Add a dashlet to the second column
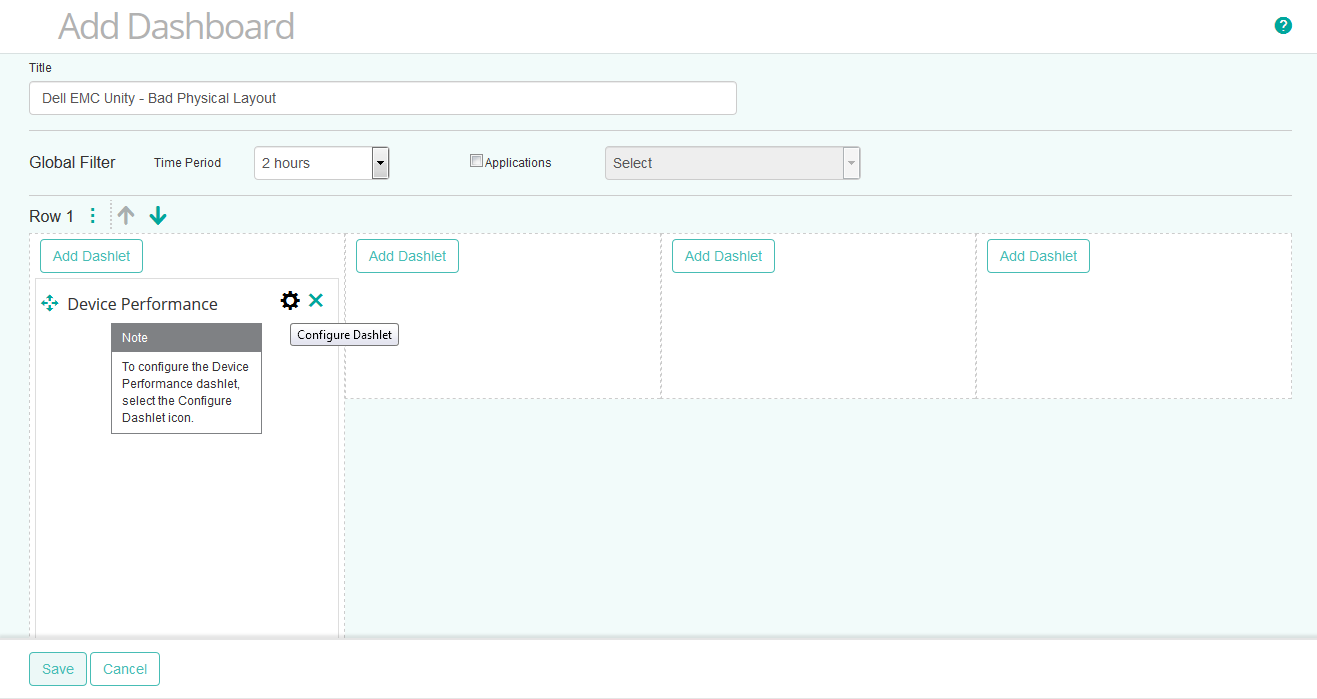 tap(407, 256)
